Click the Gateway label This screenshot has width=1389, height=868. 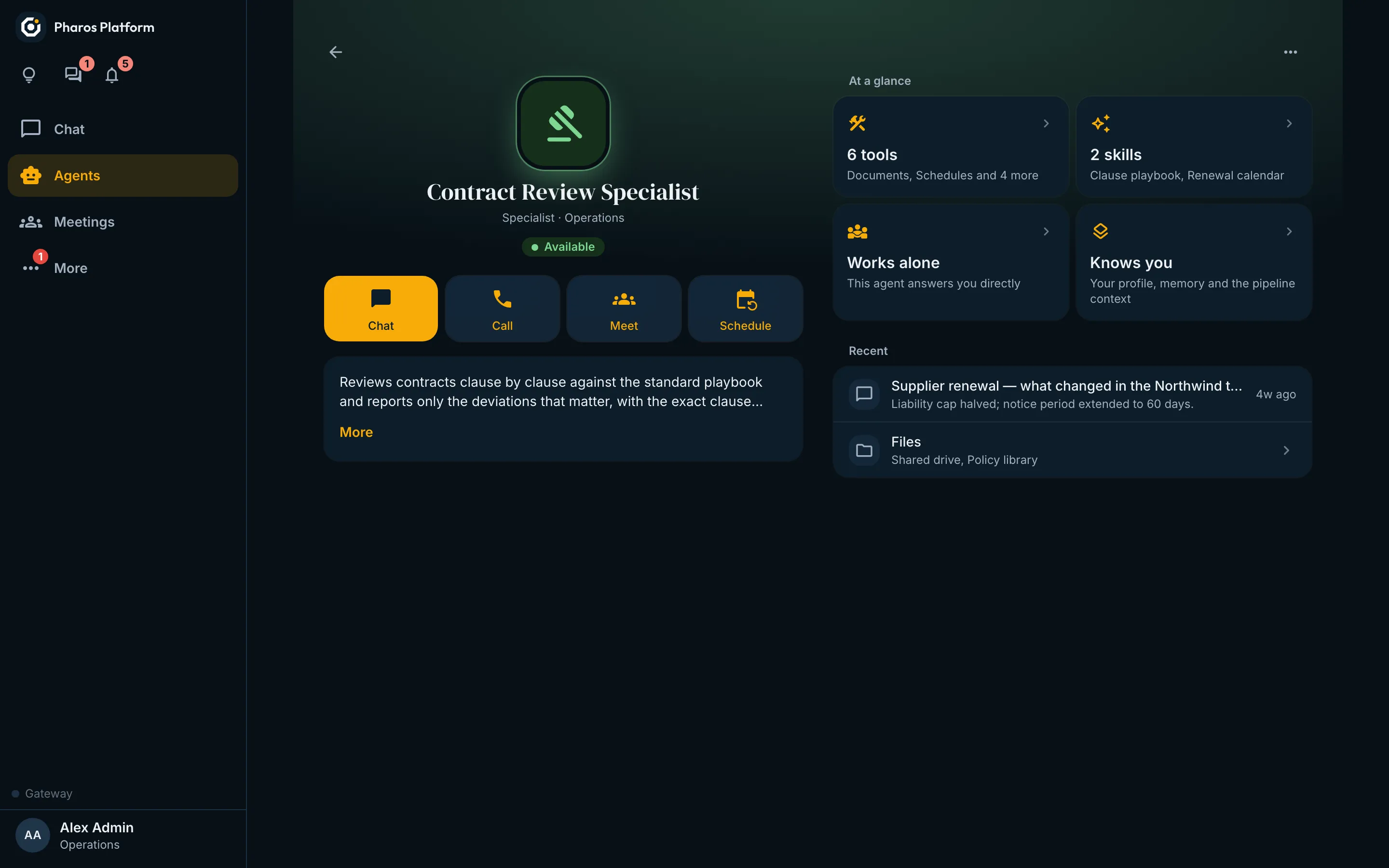[x=49, y=793]
